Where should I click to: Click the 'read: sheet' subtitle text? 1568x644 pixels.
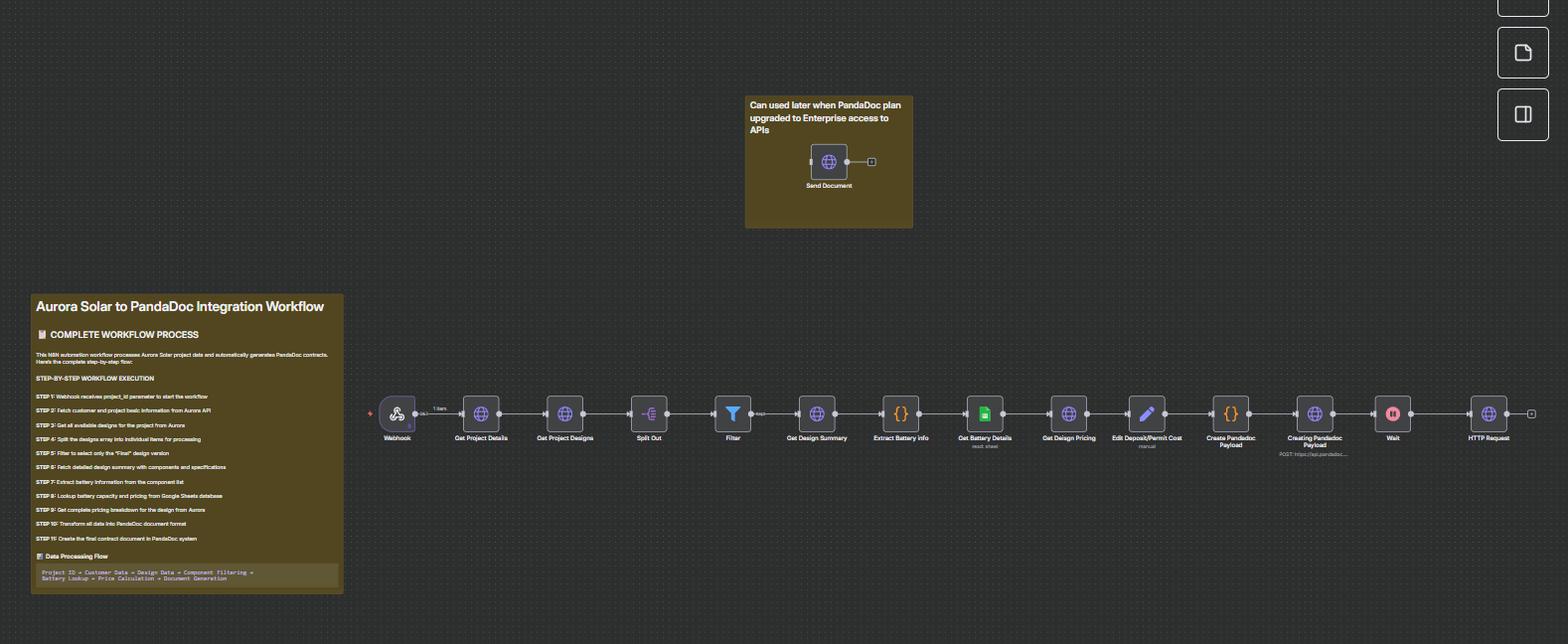[x=985, y=446]
